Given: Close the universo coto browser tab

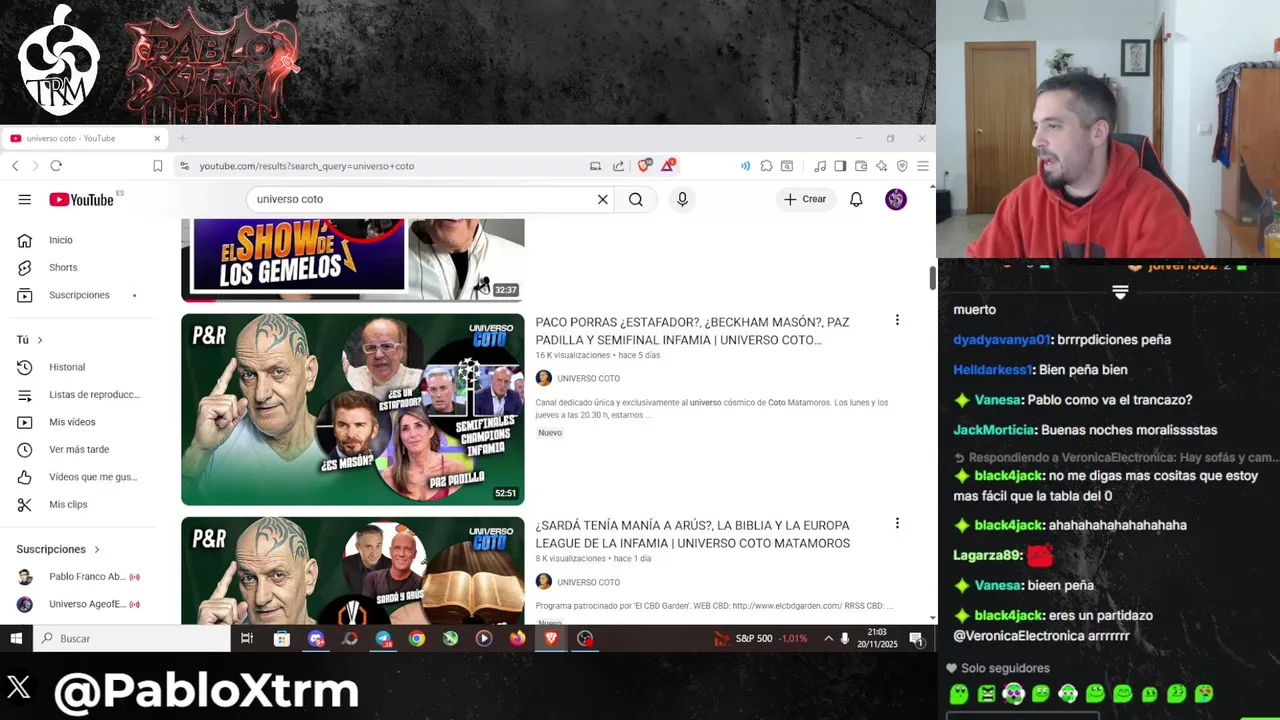Looking at the screenshot, I should pos(157,138).
